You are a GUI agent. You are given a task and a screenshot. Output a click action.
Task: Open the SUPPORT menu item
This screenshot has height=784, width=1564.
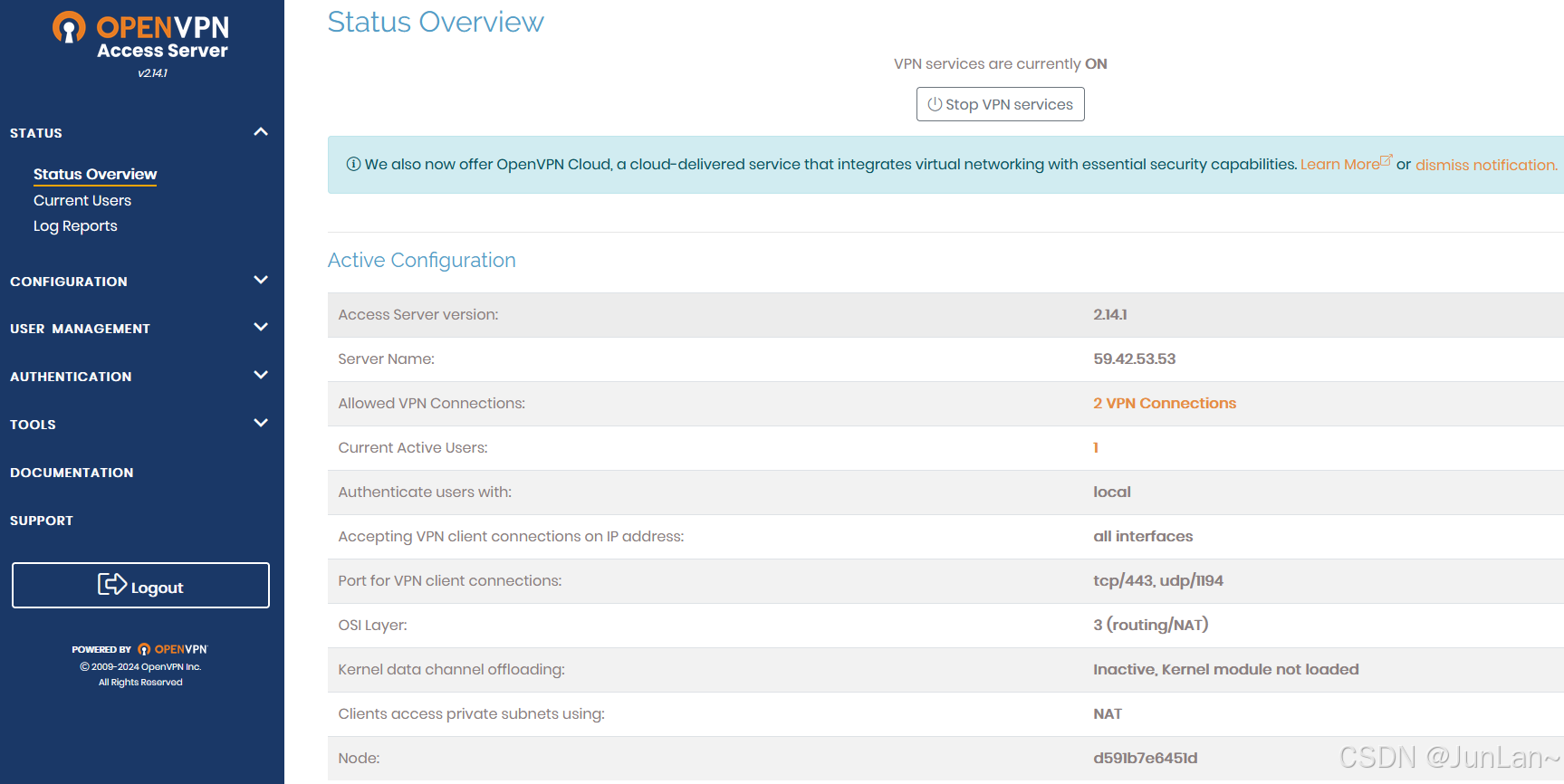(x=42, y=521)
